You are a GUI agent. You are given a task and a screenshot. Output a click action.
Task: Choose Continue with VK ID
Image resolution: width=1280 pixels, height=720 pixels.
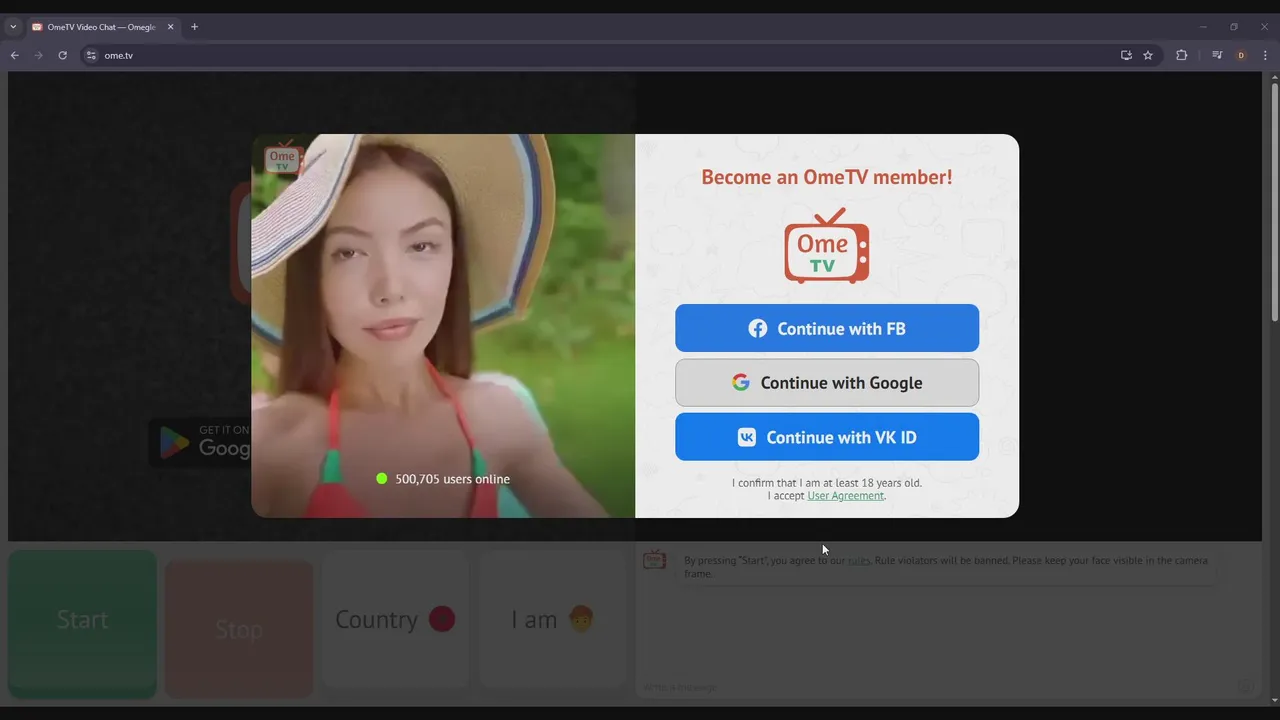827,437
